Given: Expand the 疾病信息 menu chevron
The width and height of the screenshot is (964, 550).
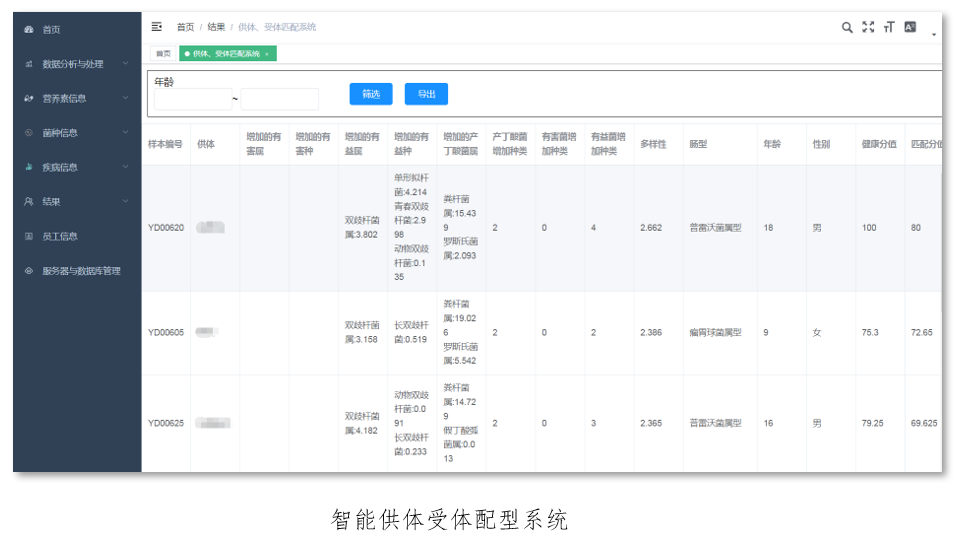Looking at the screenshot, I should pos(125,167).
